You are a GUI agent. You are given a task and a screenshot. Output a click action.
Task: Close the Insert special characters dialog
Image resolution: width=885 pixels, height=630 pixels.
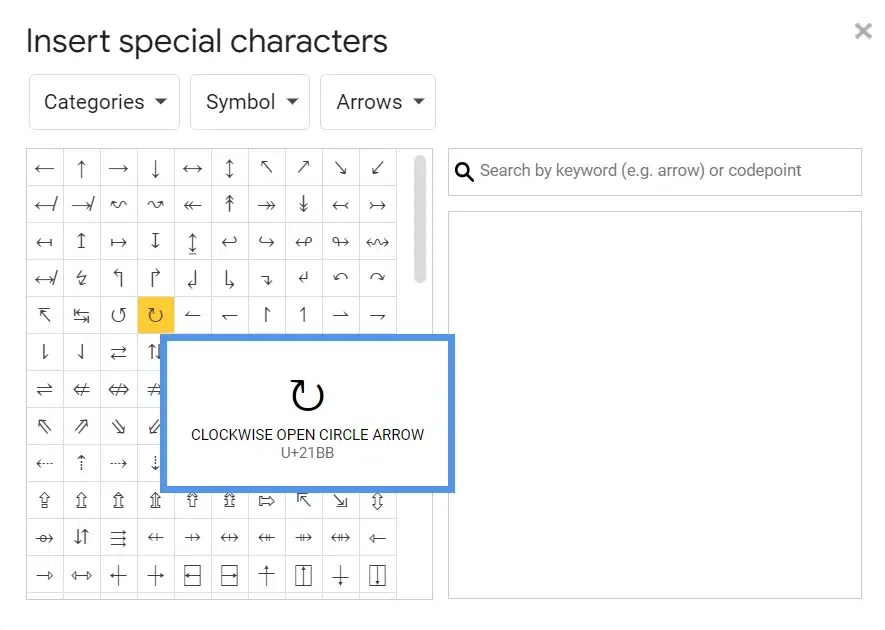click(862, 30)
